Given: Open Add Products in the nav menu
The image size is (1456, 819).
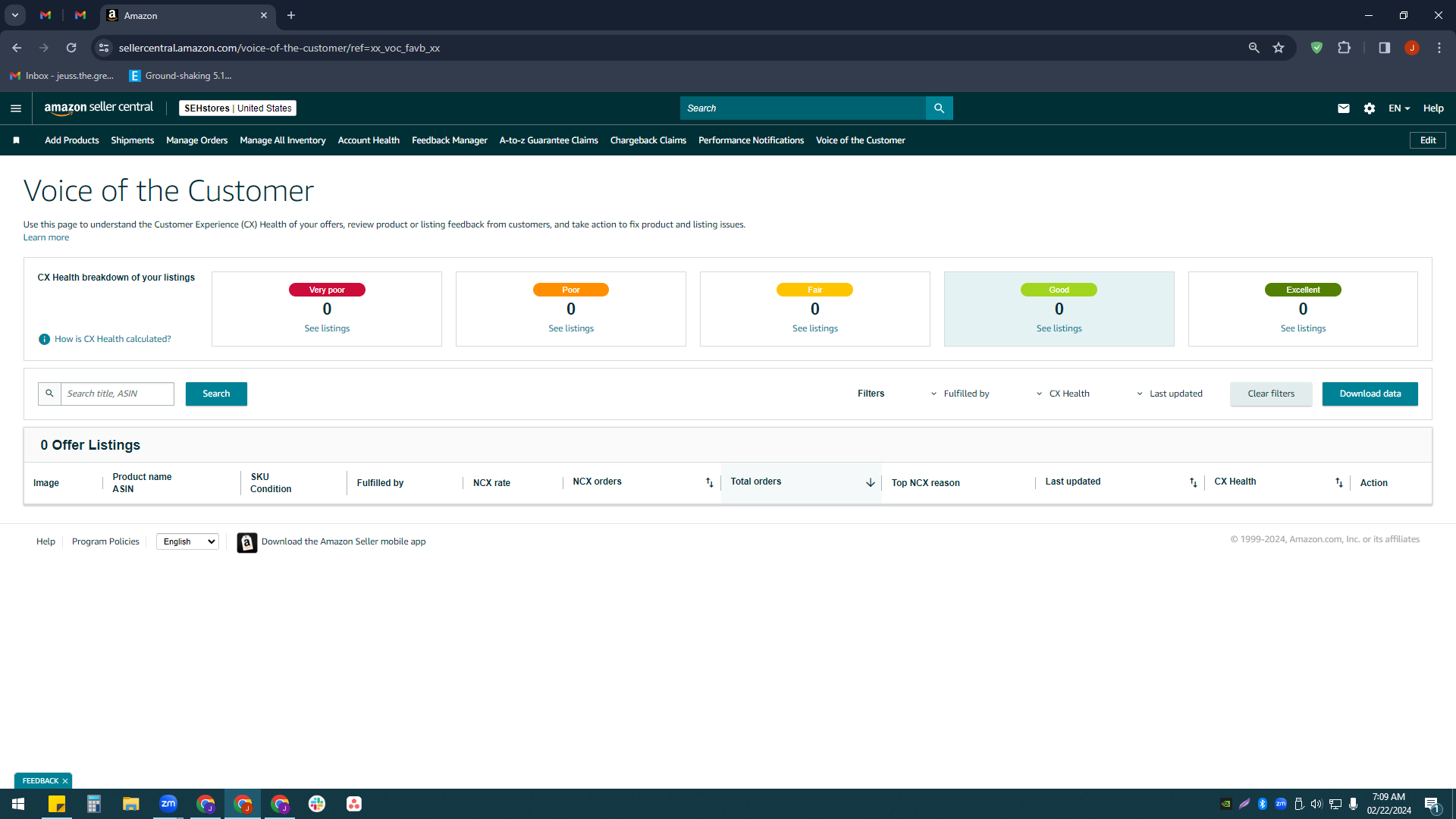Looking at the screenshot, I should click(72, 140).
